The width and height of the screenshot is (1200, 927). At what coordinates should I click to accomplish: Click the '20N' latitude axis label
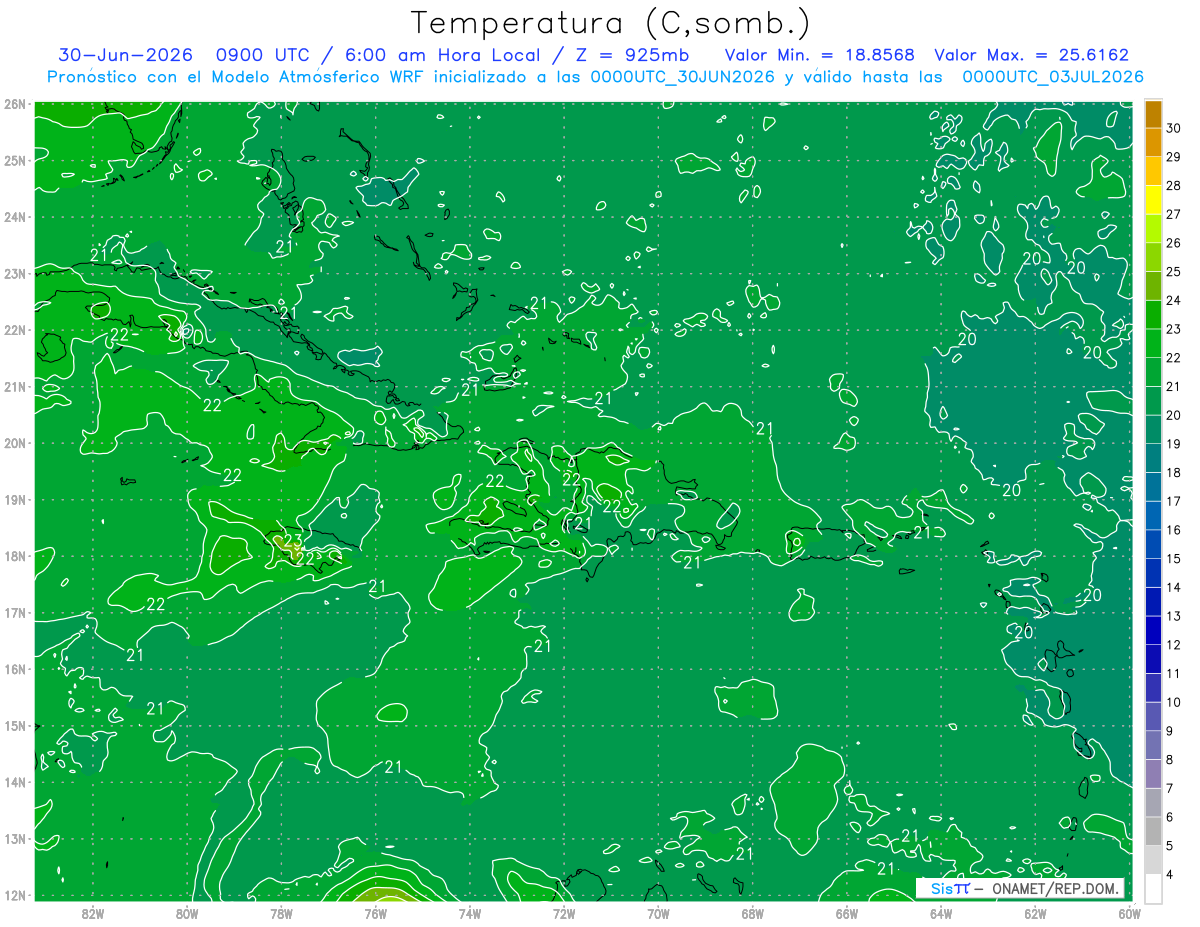click(15, 443)
